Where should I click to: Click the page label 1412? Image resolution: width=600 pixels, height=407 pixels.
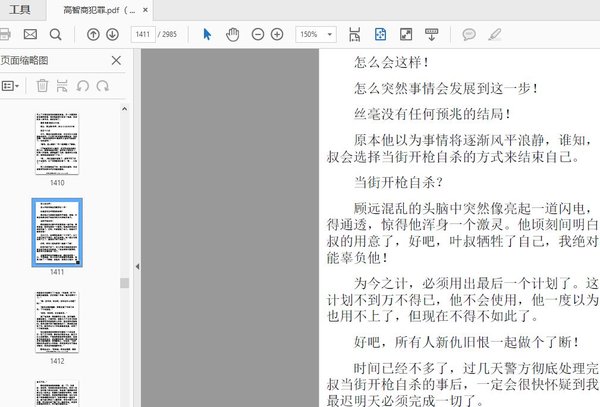[57, 361]
